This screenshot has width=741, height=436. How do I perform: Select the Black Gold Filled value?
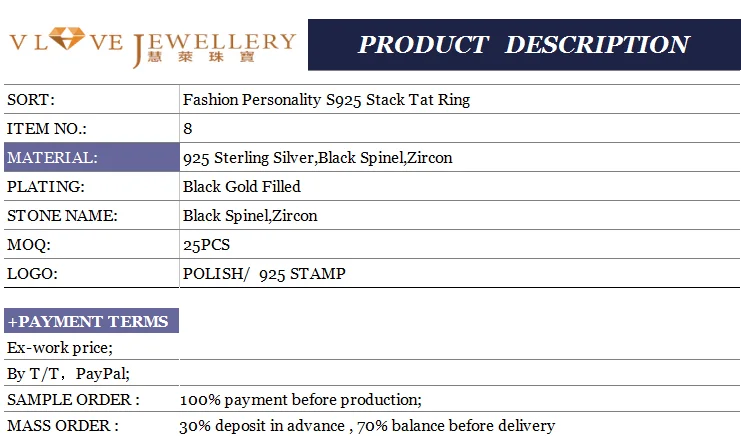coord(242,187)
